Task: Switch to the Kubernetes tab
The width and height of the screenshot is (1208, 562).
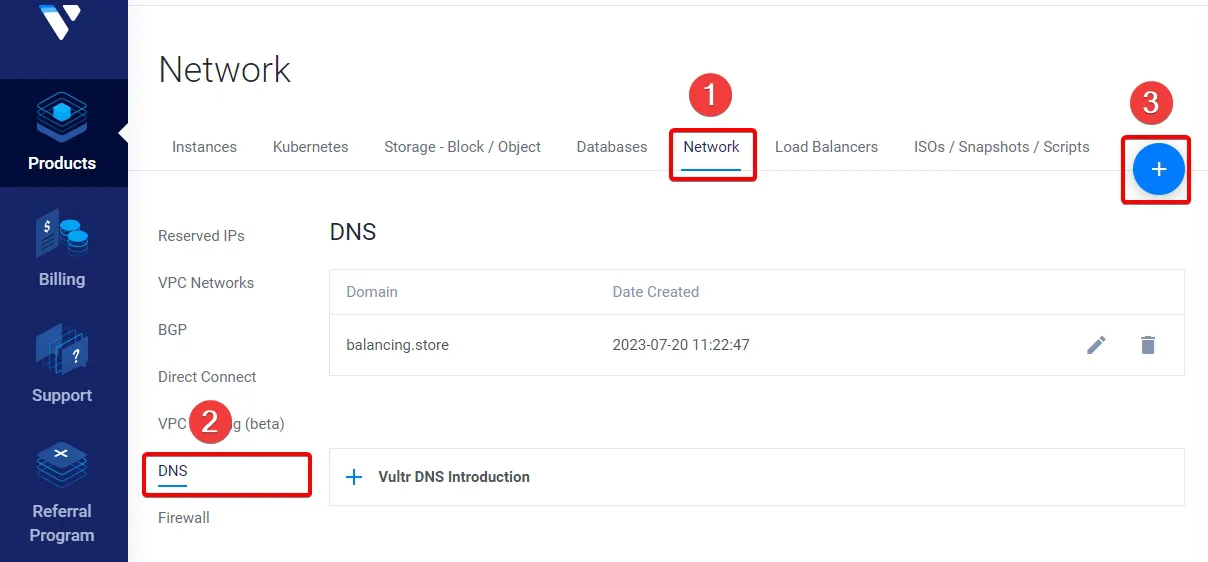Action: (311, 147)
